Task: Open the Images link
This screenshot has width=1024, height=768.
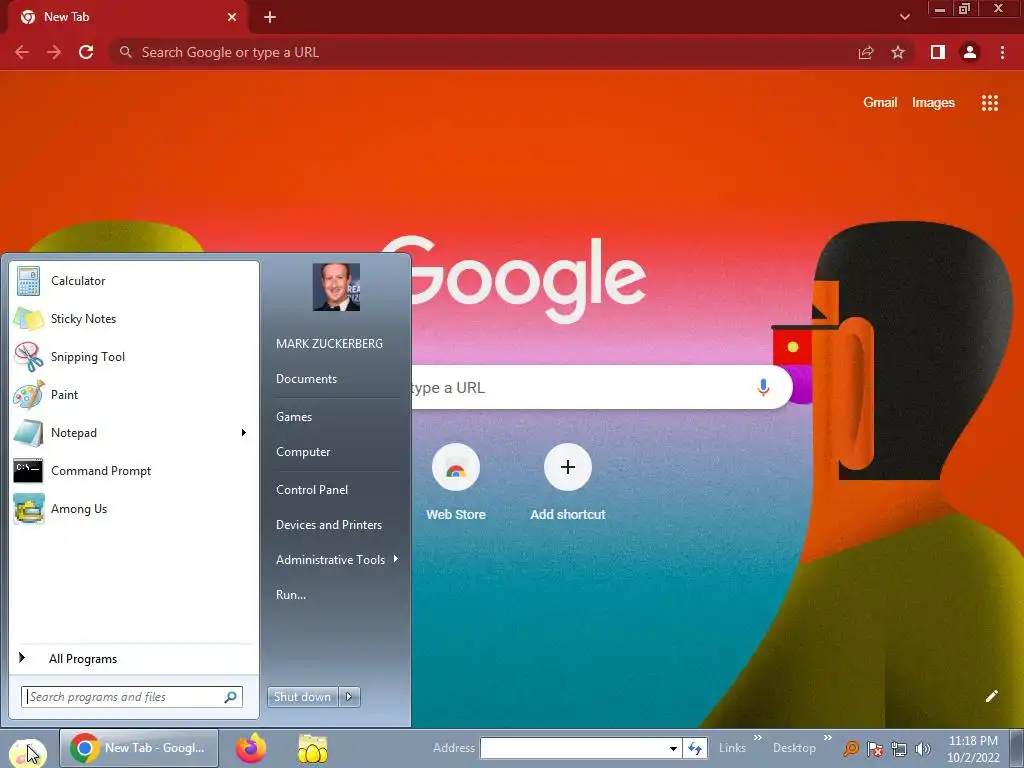Action: [x=933, y=103]
